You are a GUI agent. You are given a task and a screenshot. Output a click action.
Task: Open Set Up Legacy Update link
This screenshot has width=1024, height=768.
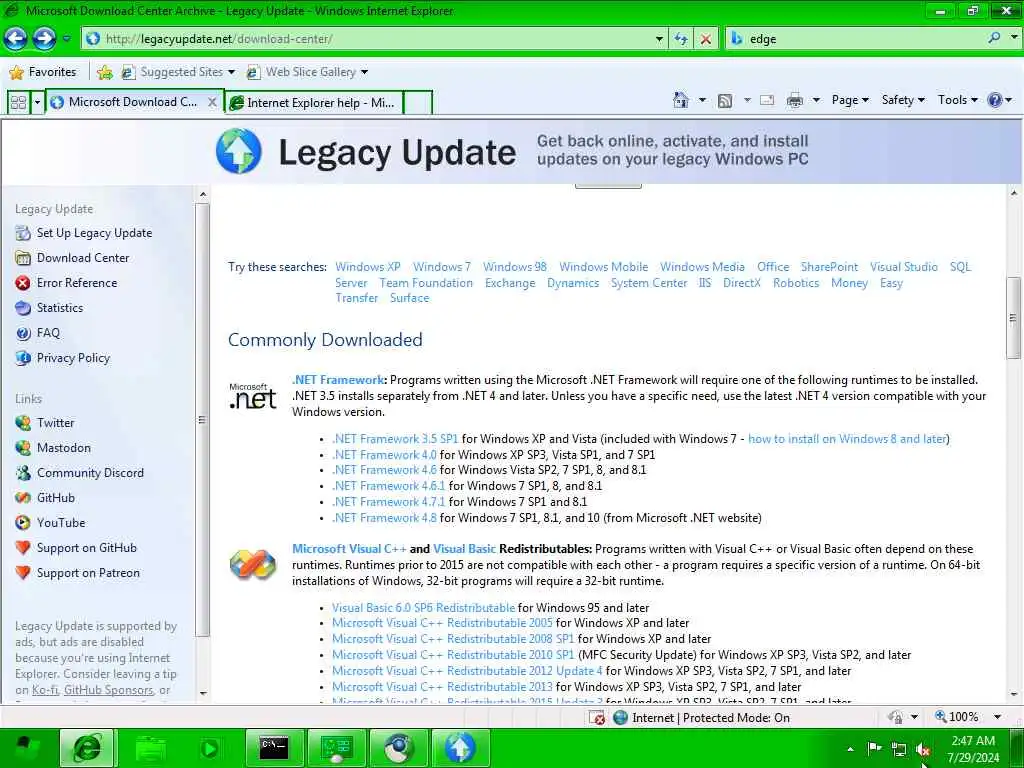[94, 232]
